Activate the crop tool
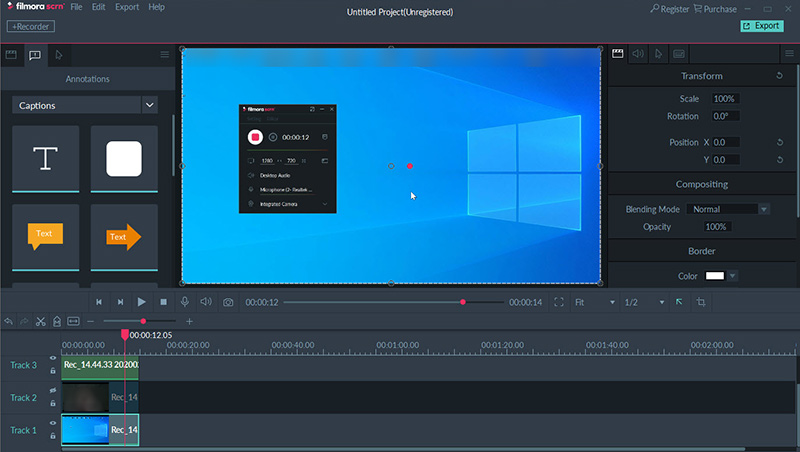Screen dimensions: 800x452 click(x=701, y=302)
